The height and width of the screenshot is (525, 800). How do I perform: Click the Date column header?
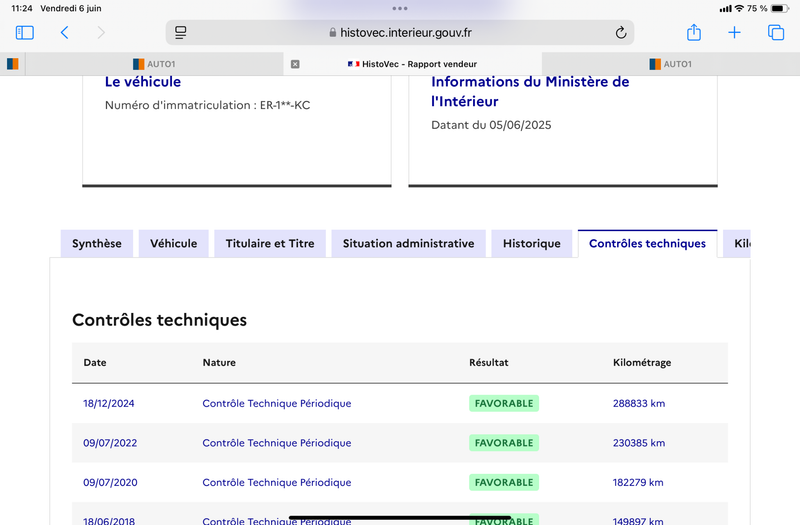click(x=95, y=362)
